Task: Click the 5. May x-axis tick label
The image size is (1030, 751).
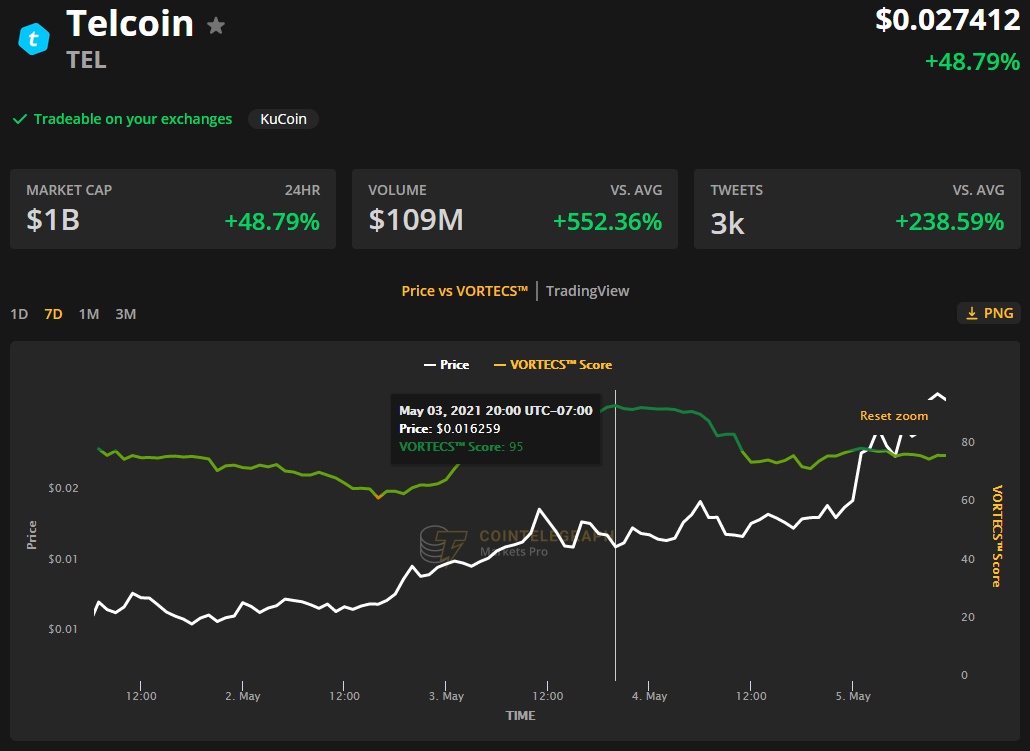Action: tap(853, 696)
